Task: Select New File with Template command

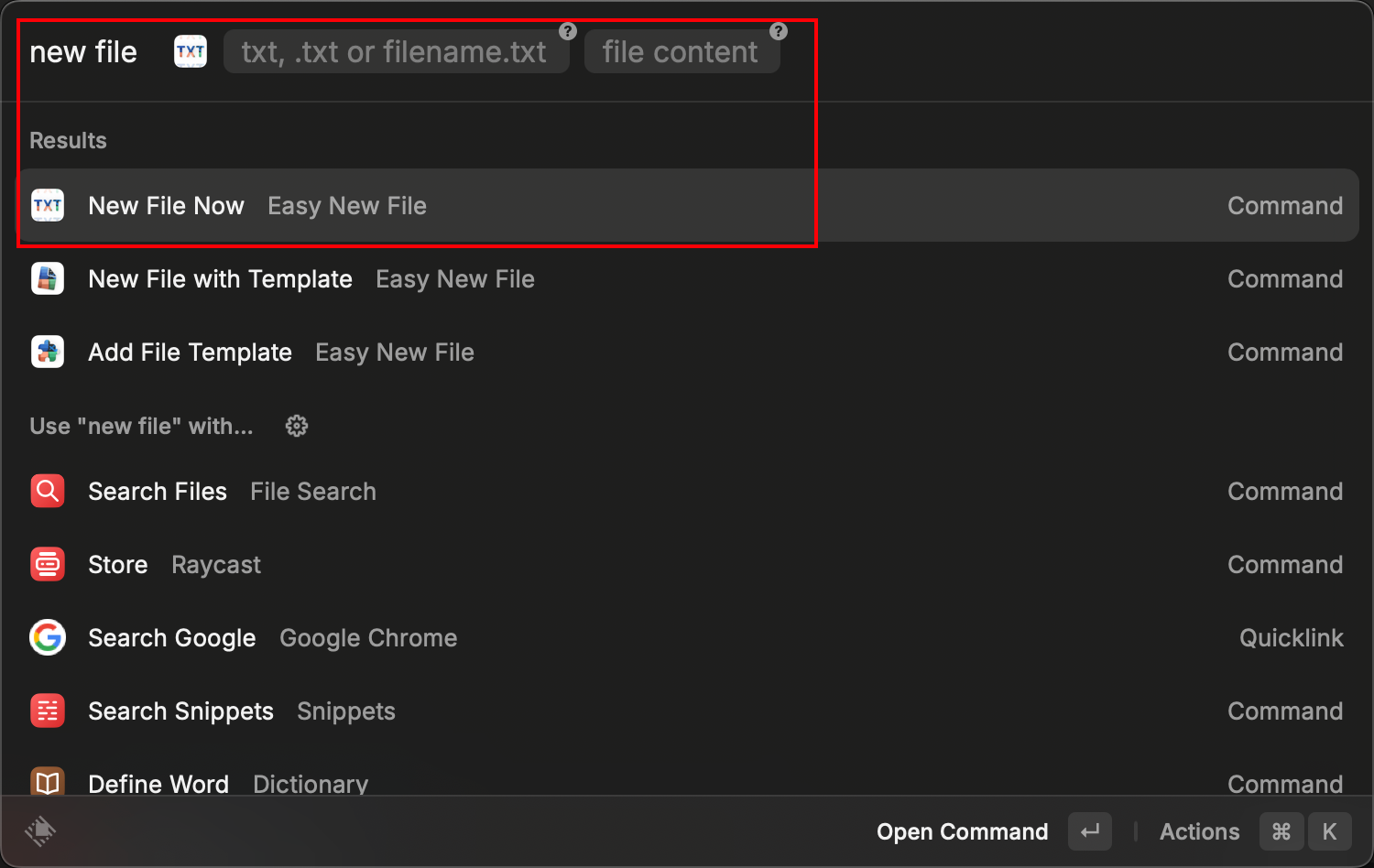Action: (x=687, y=278)
